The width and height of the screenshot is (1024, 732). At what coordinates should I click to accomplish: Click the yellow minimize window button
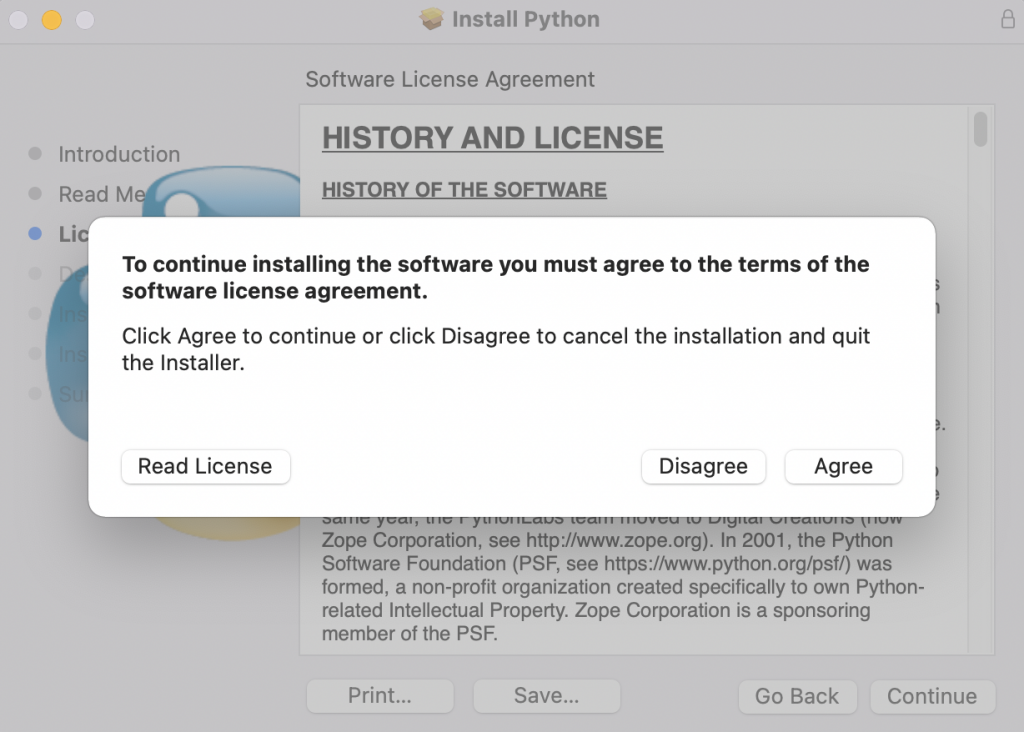pyautogui.click(x=52, y=20)
